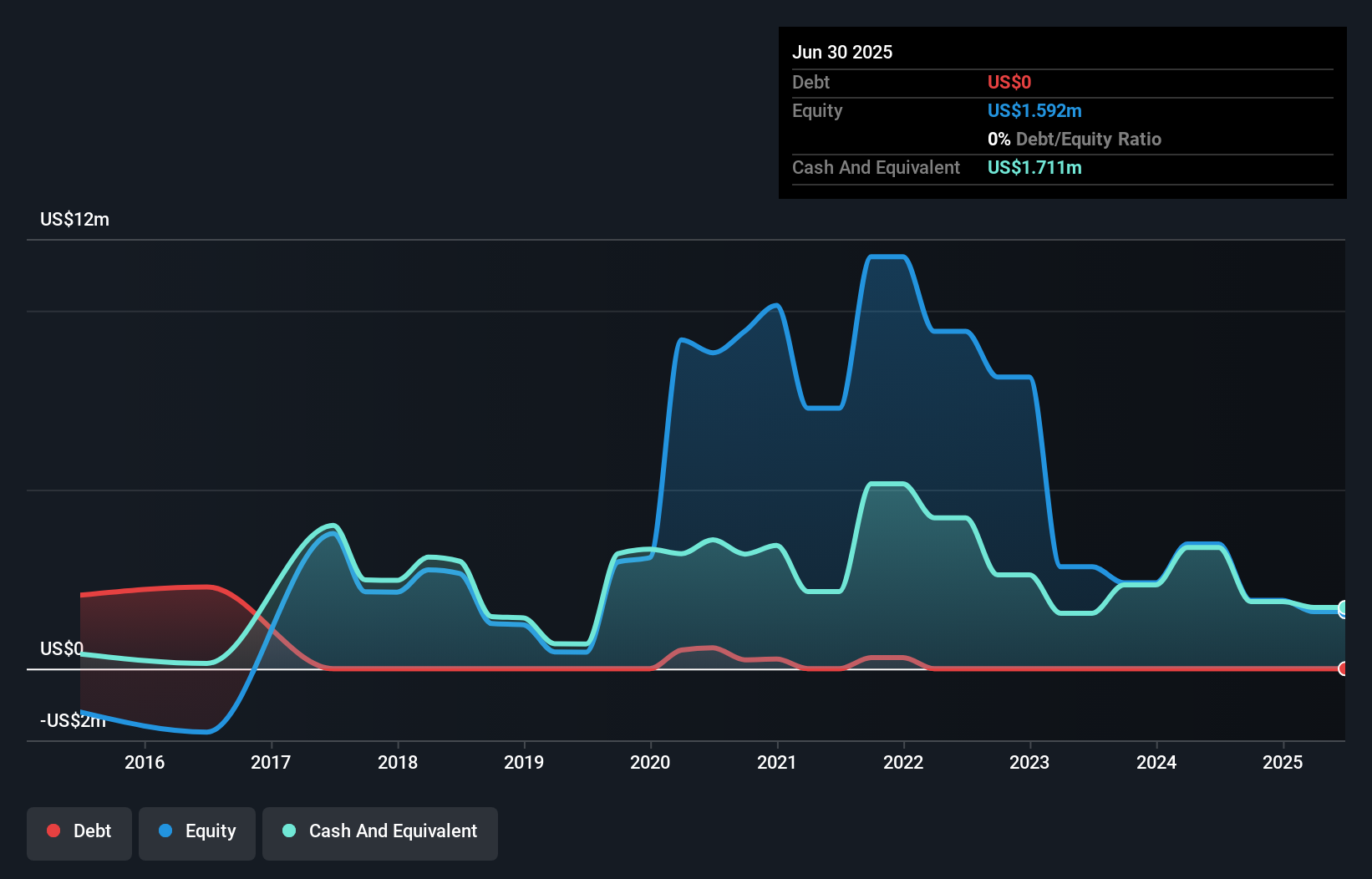The image size is (1372, 879).
Task: Click the US$1.711m cash value
Action: [1034, 167]
